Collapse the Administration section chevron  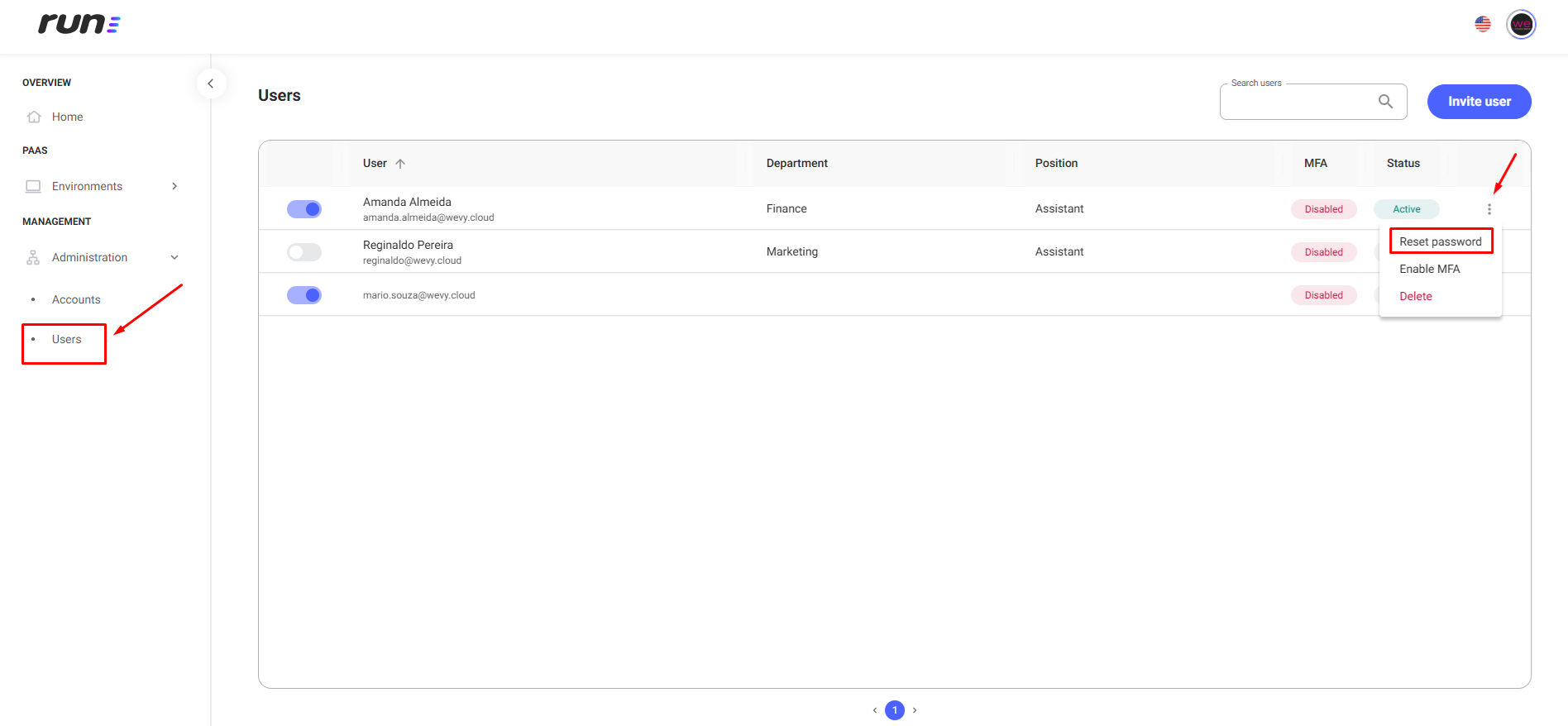point(174,257)
